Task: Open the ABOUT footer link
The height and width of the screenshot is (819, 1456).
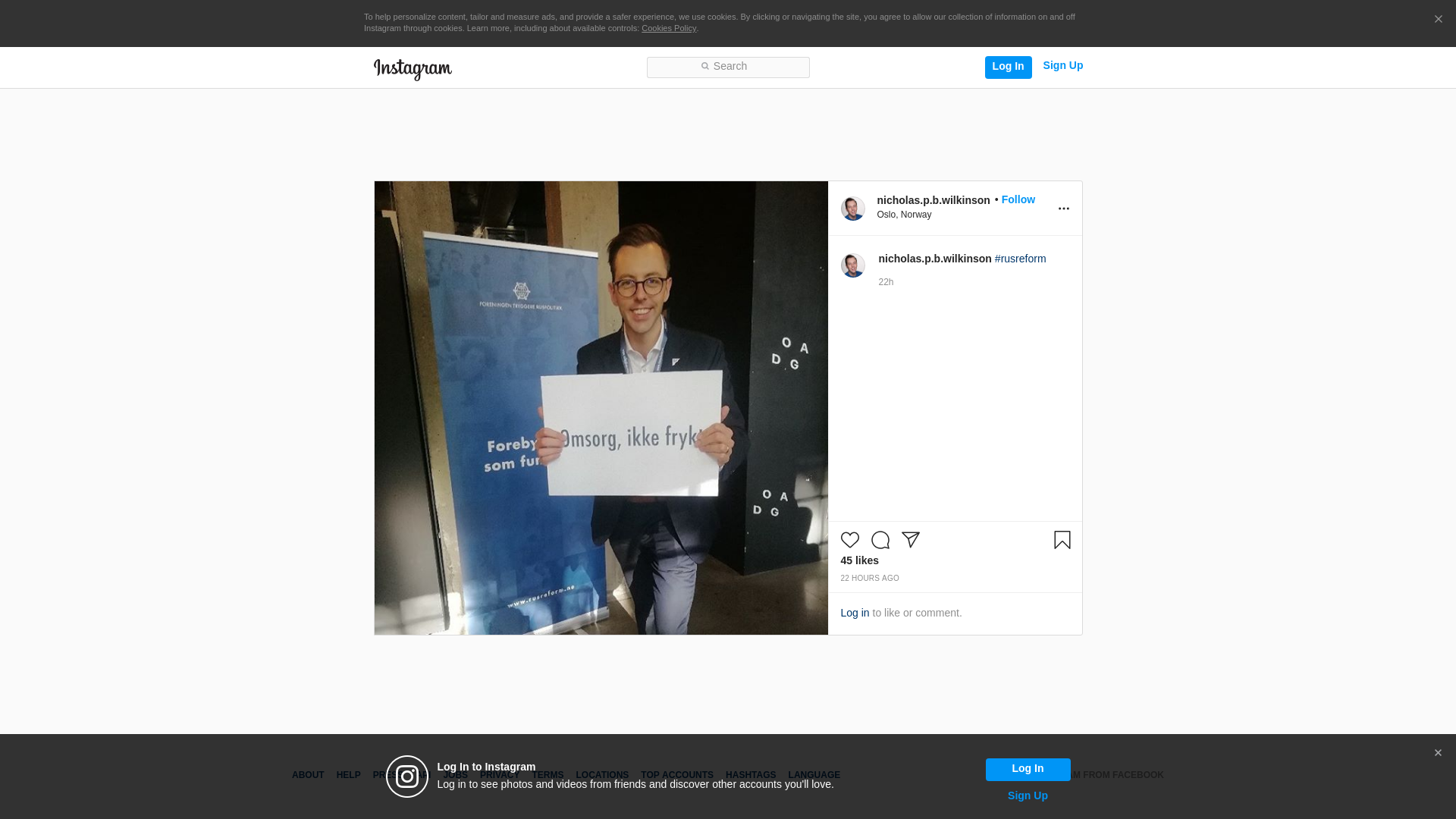Action: pyautogui.click(x=308, y=775)
